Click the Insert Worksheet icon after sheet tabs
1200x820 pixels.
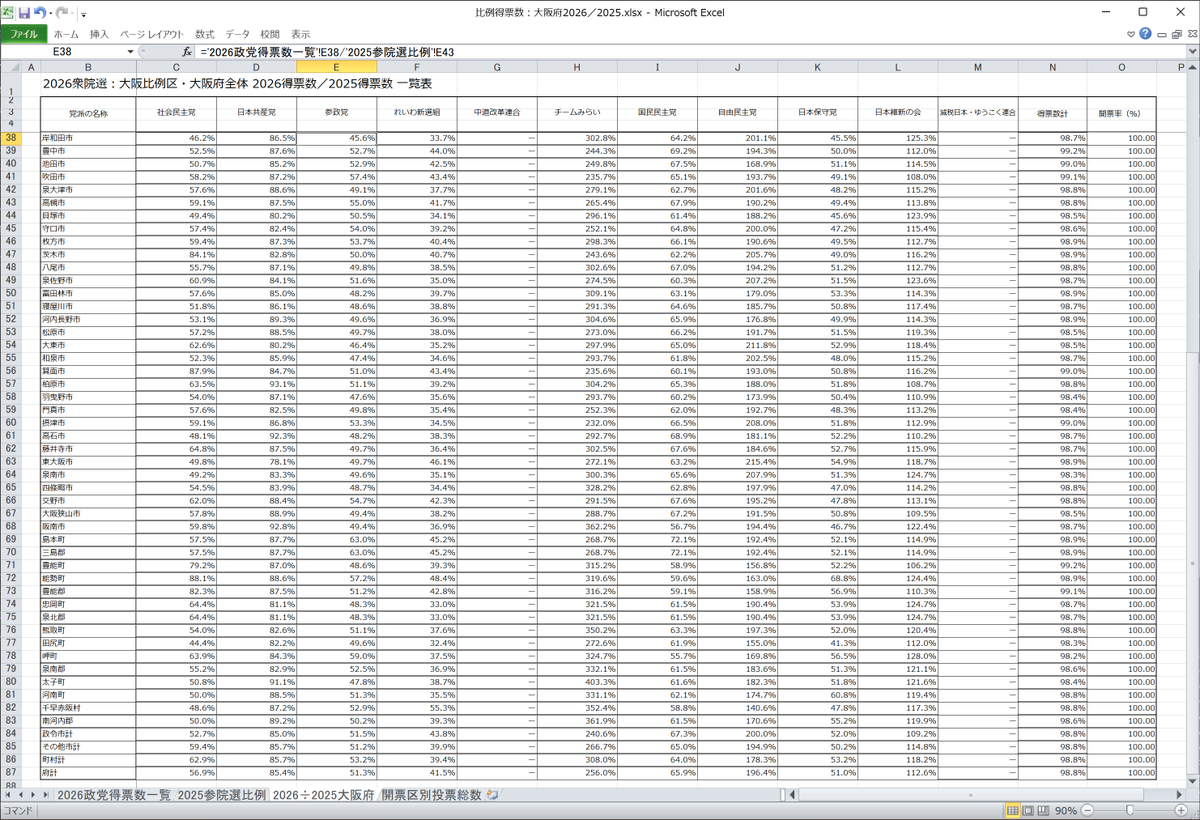493,794
